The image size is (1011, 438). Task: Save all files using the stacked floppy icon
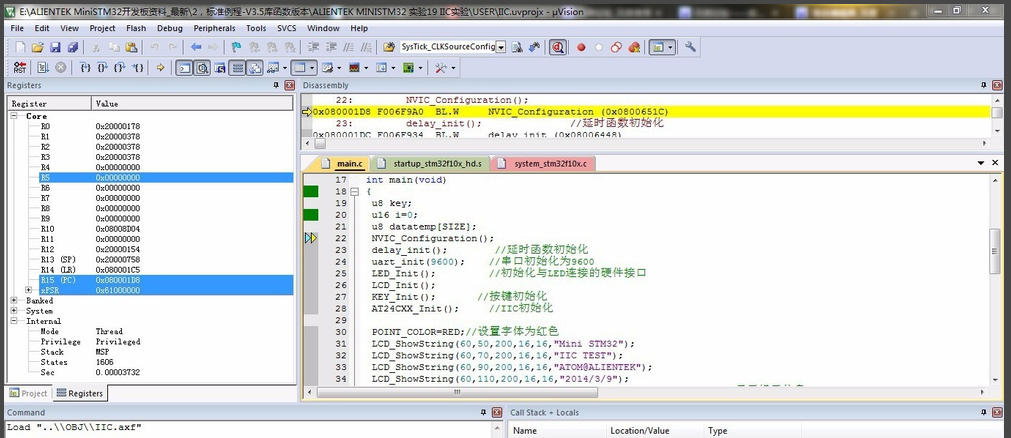click(x=73, y=47)
